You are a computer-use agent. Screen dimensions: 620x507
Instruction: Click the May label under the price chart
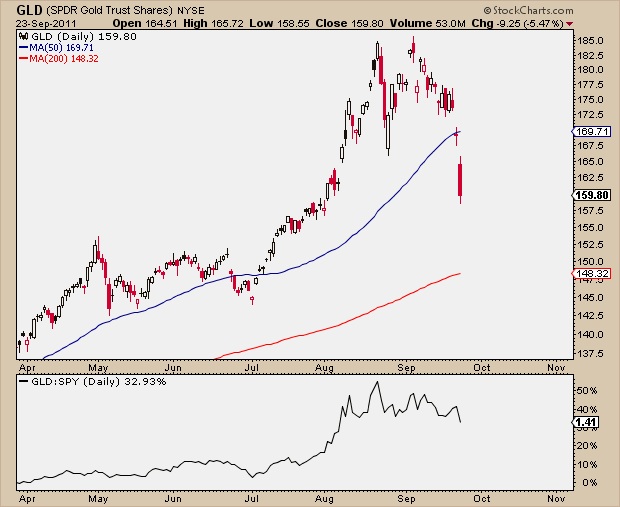[x=98, y=368]
